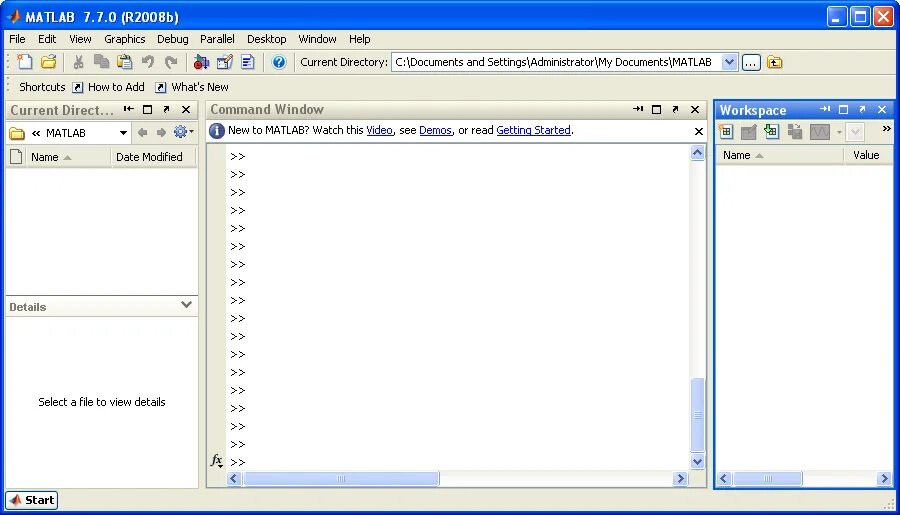Close the Command Window panel
Screen dimensions: 900x515
(695, 109)
